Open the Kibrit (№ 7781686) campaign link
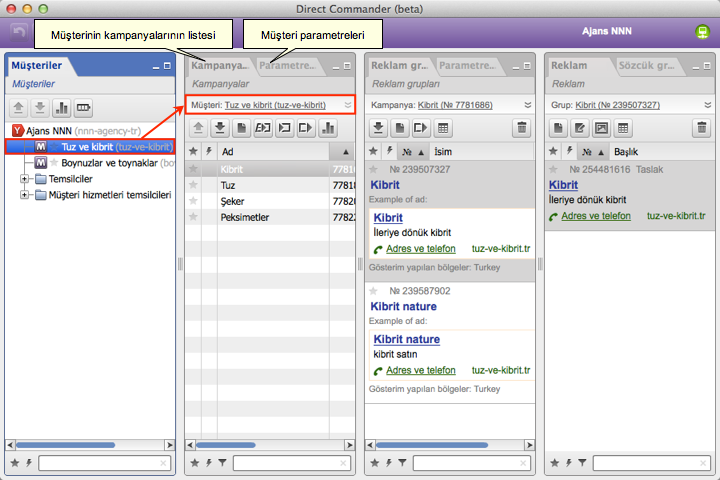Image resolution: width=720 pixels, height=480 pixels. 455,105
